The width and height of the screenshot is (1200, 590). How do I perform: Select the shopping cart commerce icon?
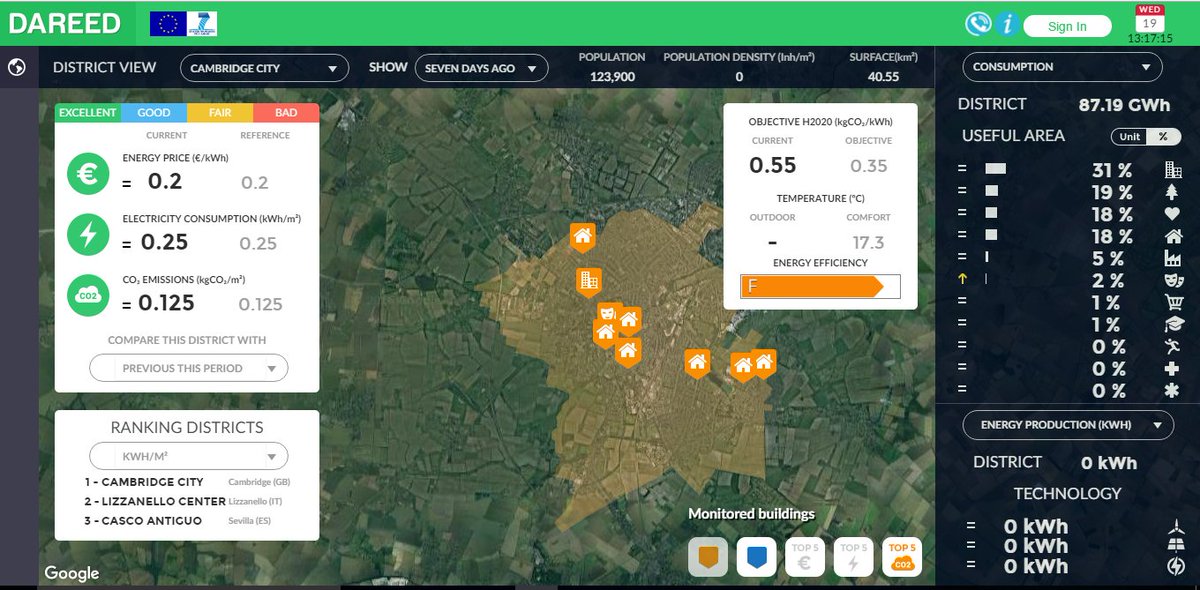(x=1172, y=301)
